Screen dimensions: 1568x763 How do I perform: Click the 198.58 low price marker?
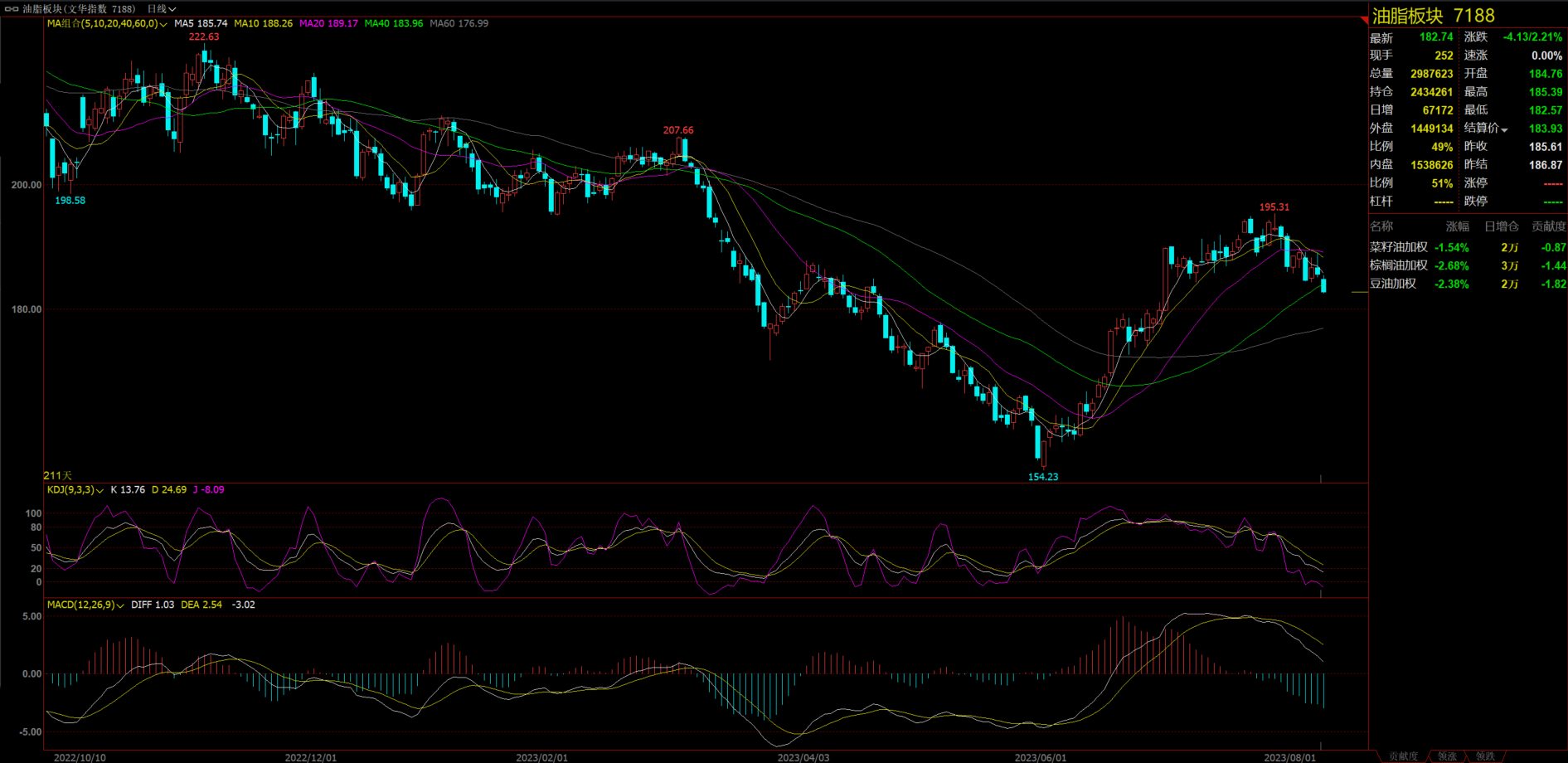pyautogui.click(x=70, y=201)
